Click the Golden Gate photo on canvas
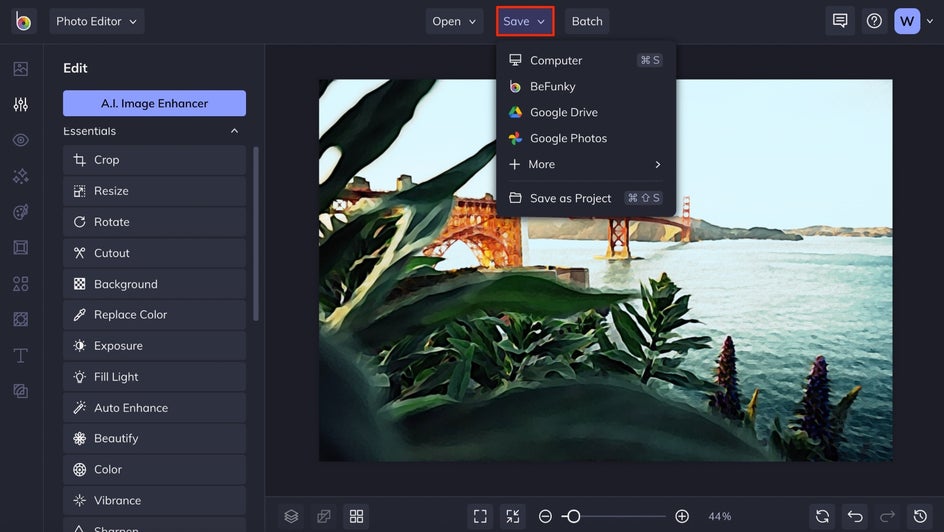The image size is (944, 532). point(605,270)
